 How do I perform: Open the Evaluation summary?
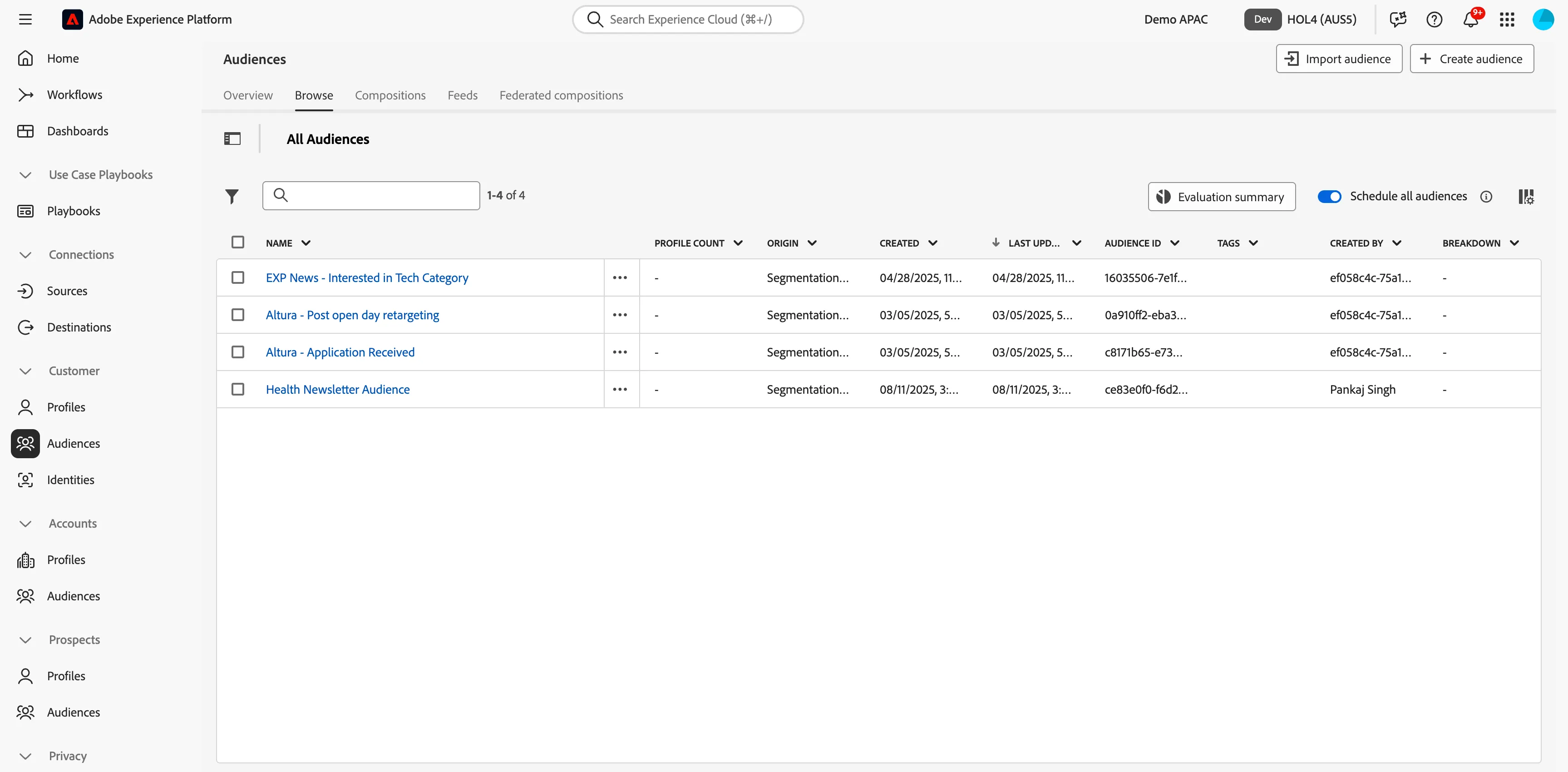(1222, 197)
